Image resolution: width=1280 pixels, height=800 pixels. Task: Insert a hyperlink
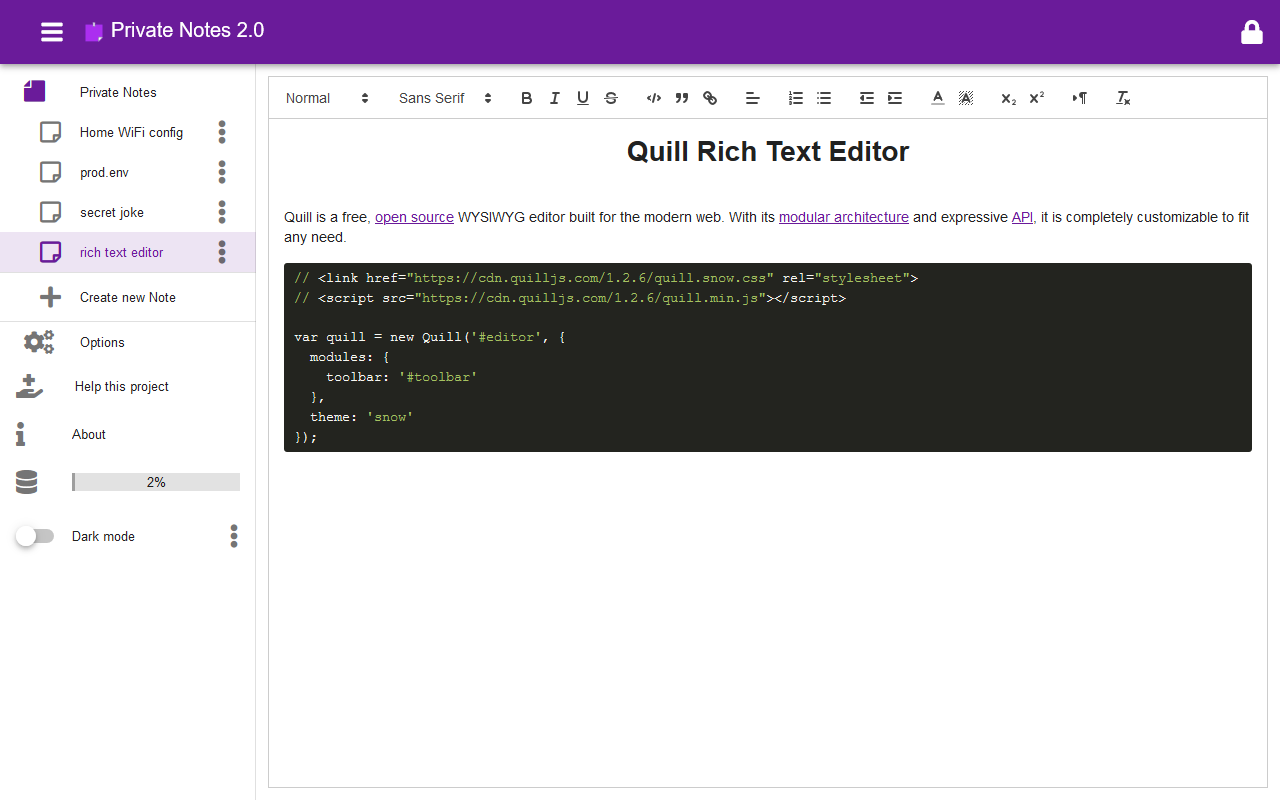tap(710, 98)
